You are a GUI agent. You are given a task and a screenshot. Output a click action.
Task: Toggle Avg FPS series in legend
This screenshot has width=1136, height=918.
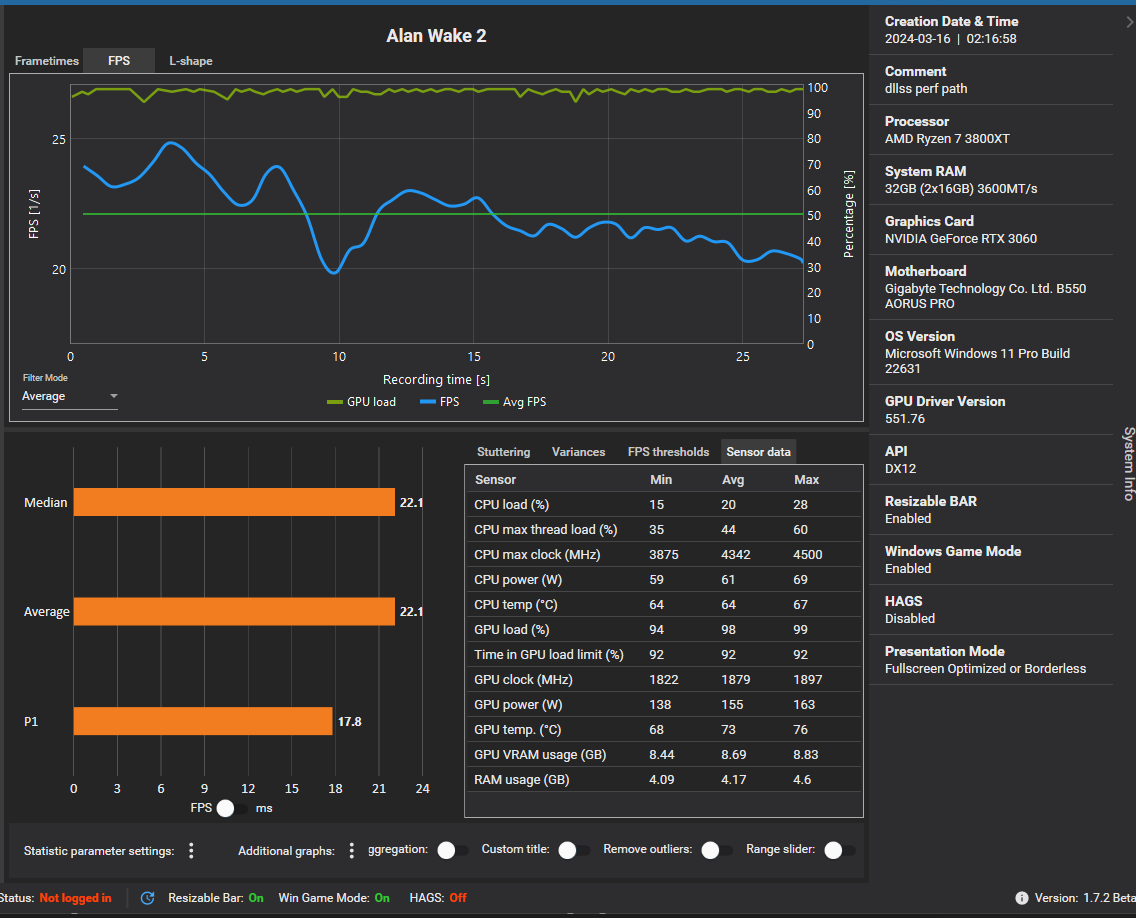click(x=514, y=401)
